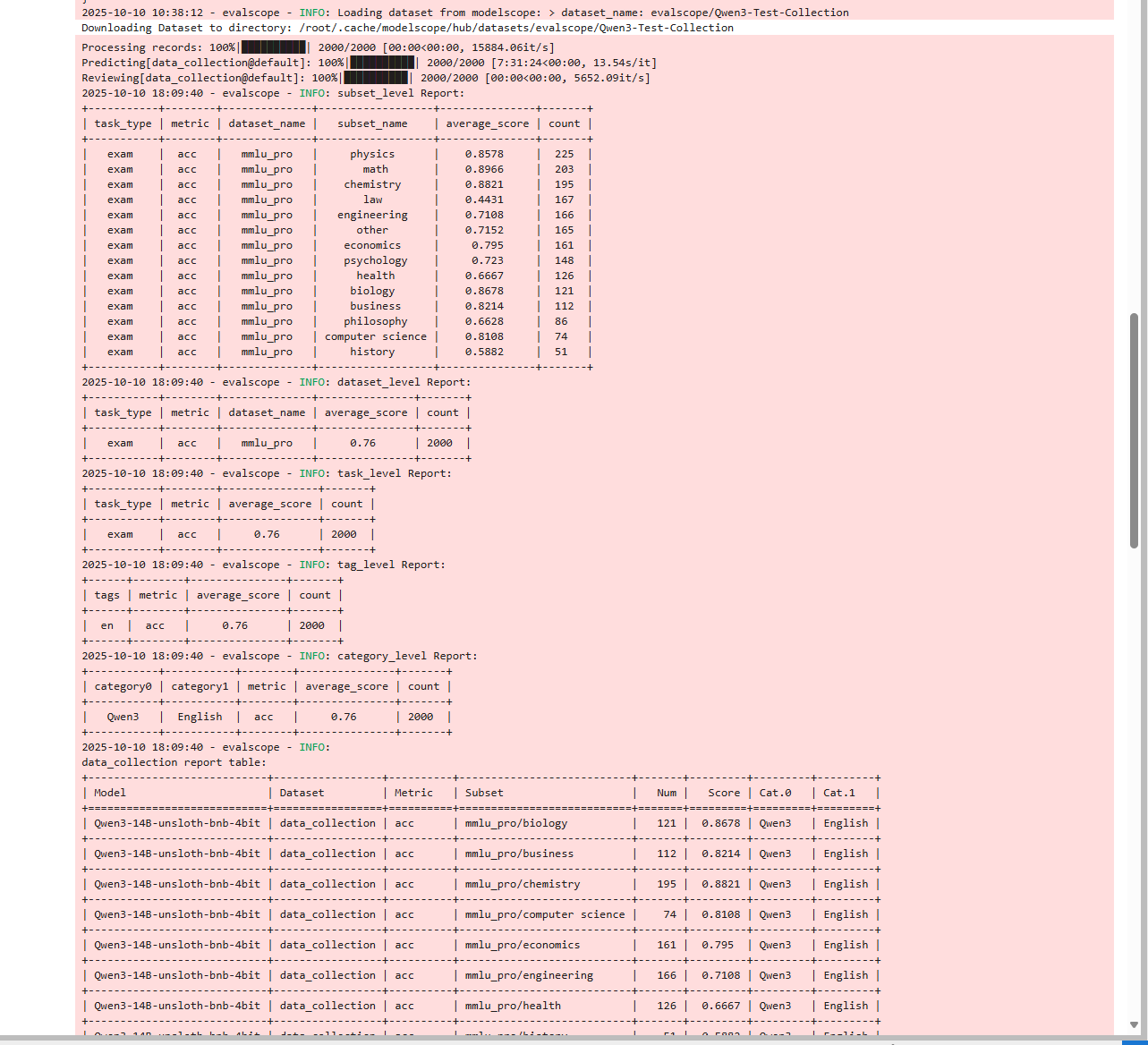This screenshot has width=1148, height=1045.
Task: Click the count value 225
Action: click(x=564, y=154)
